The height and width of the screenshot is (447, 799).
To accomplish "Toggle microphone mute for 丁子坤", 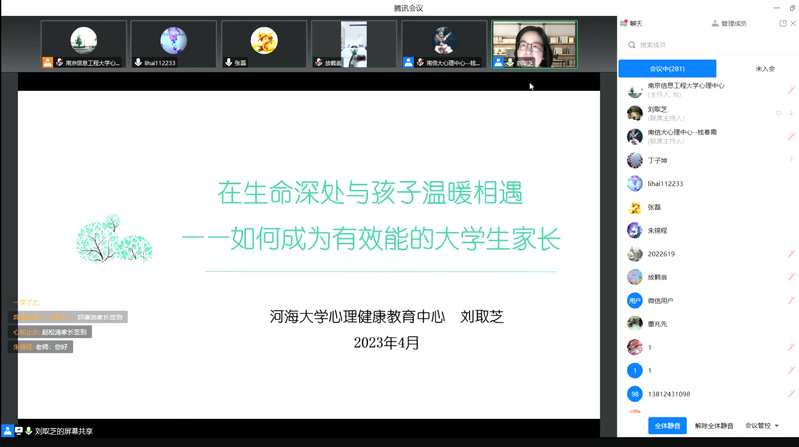I will tap(790, 160).
